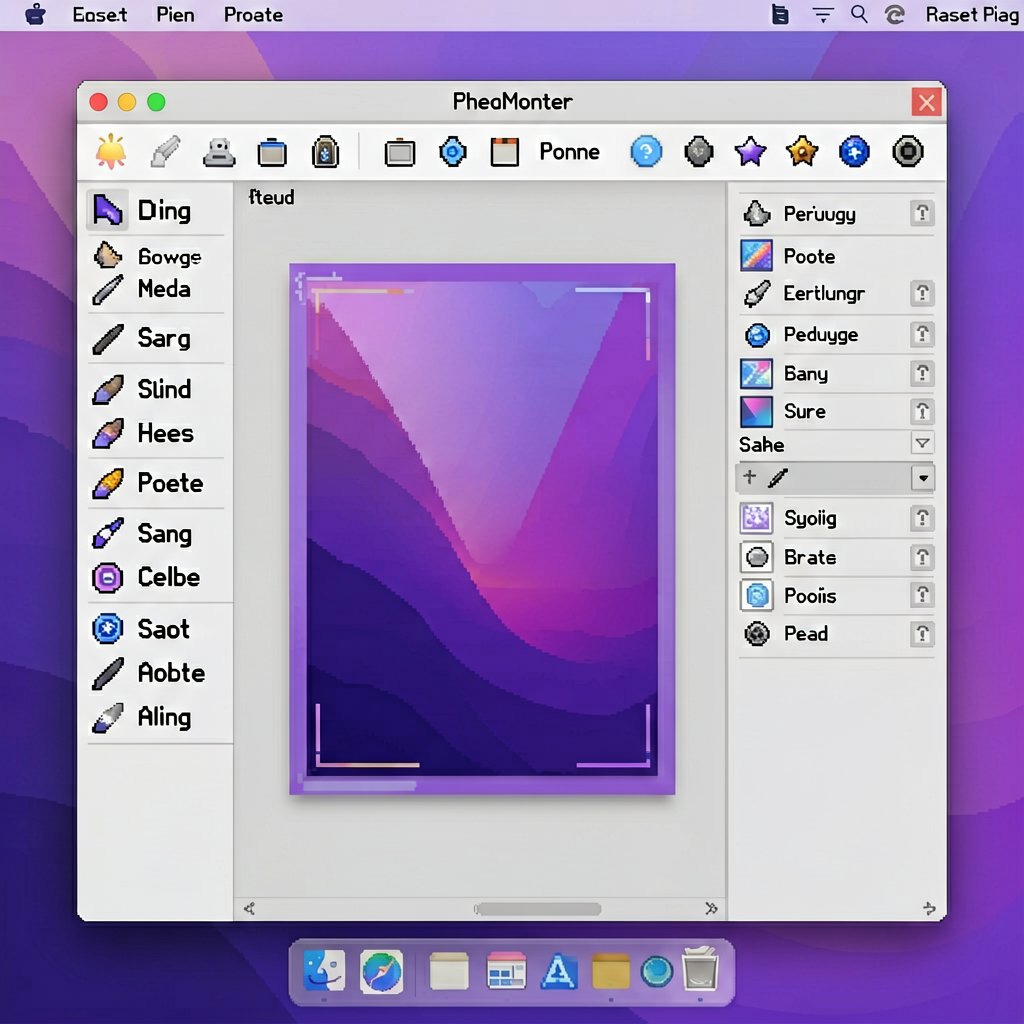This screenshot has height=1024, width=1024.
Task: Toggle the Peruugy row lock button
Action: click(922, 213)
